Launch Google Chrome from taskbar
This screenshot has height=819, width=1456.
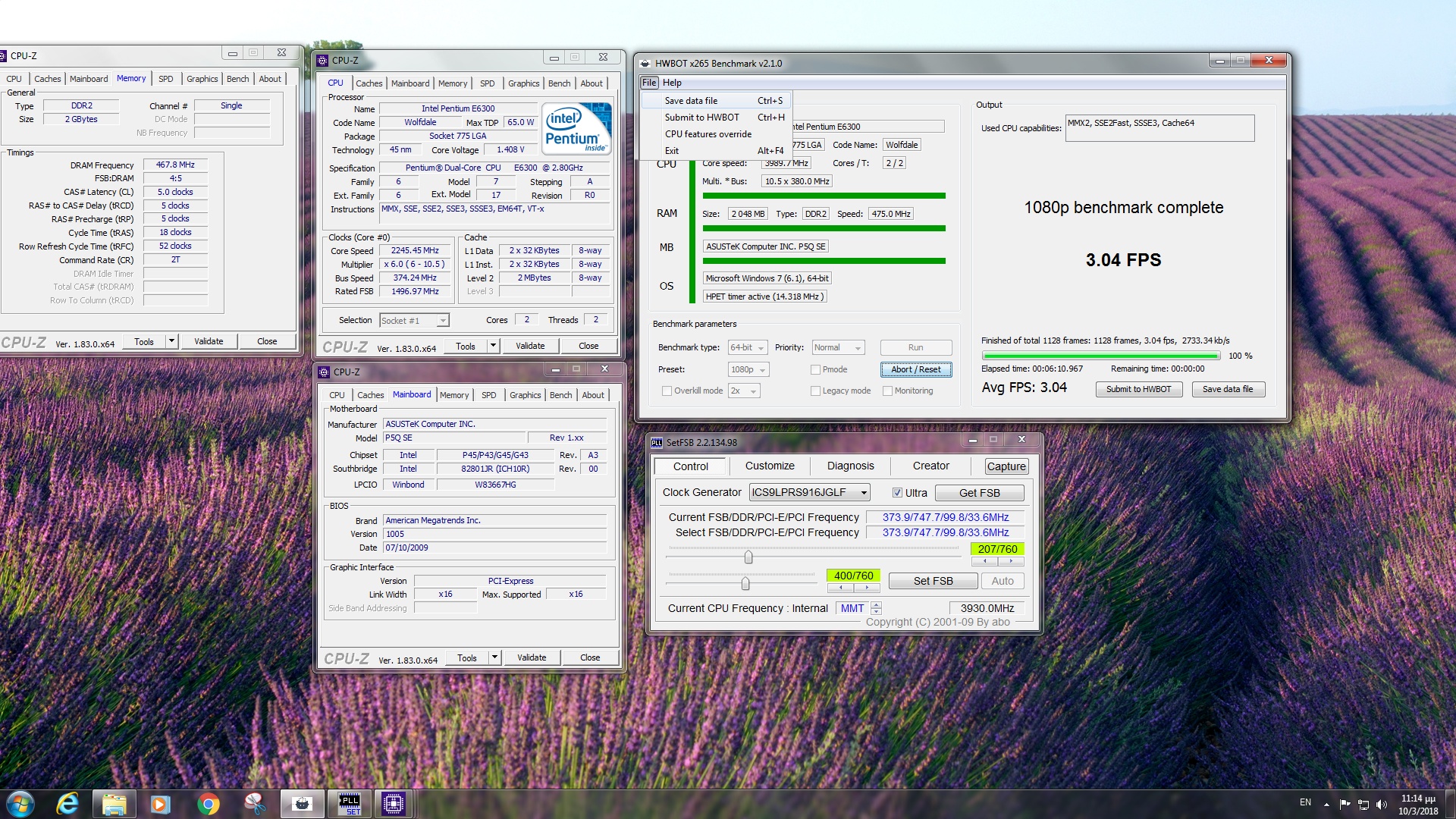(x=208, y=804)
